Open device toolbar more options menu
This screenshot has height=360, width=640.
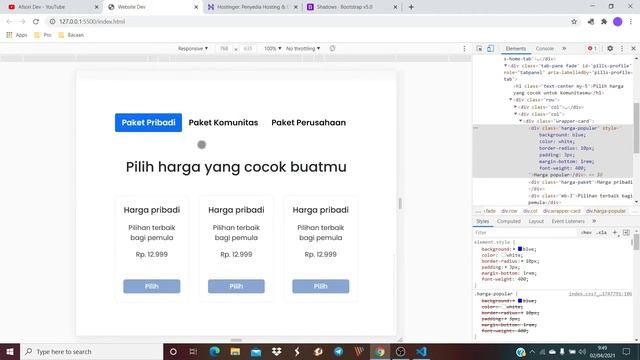coord(464,49)
